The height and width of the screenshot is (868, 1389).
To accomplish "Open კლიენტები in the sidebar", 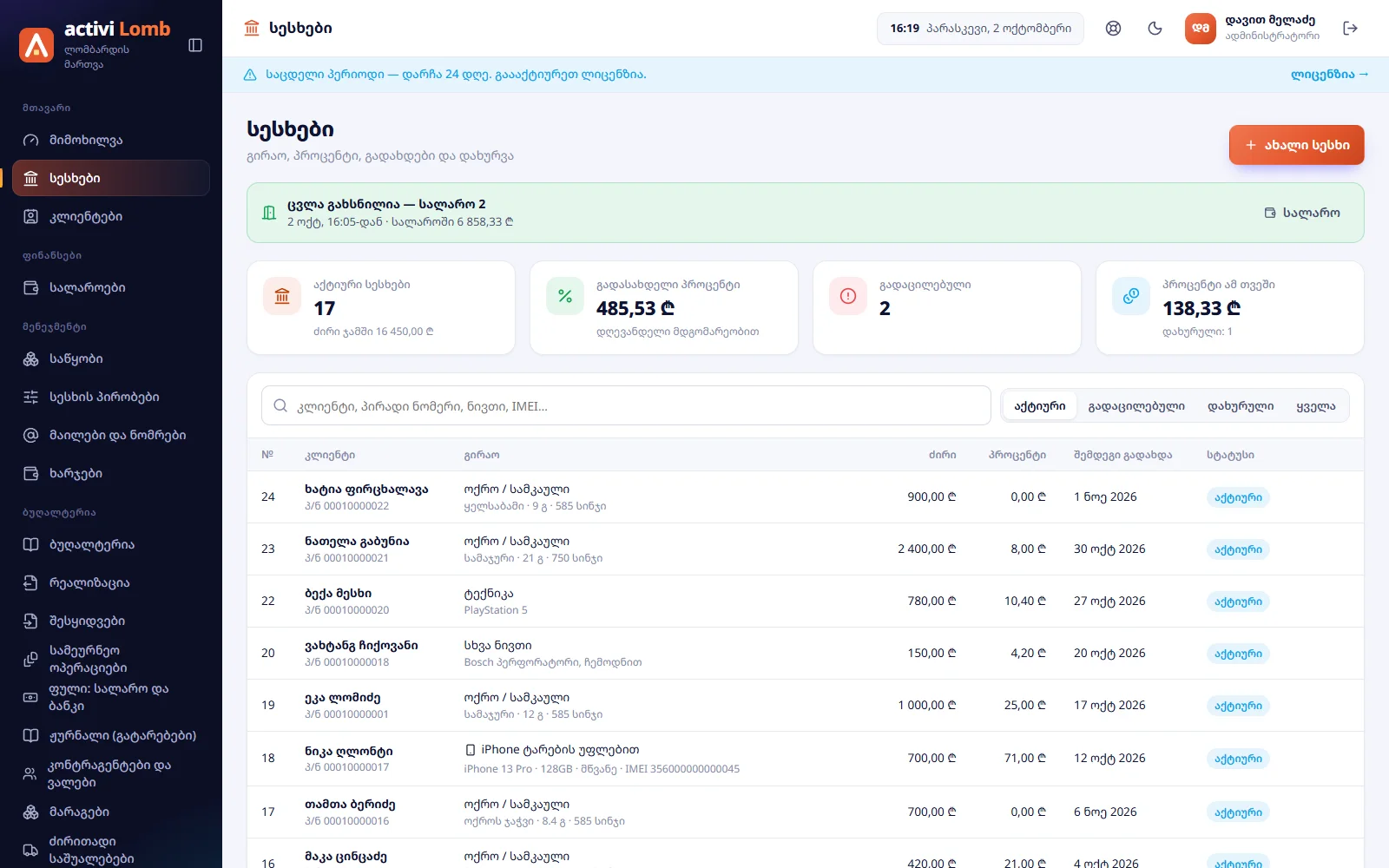I will tap(111, 216).
